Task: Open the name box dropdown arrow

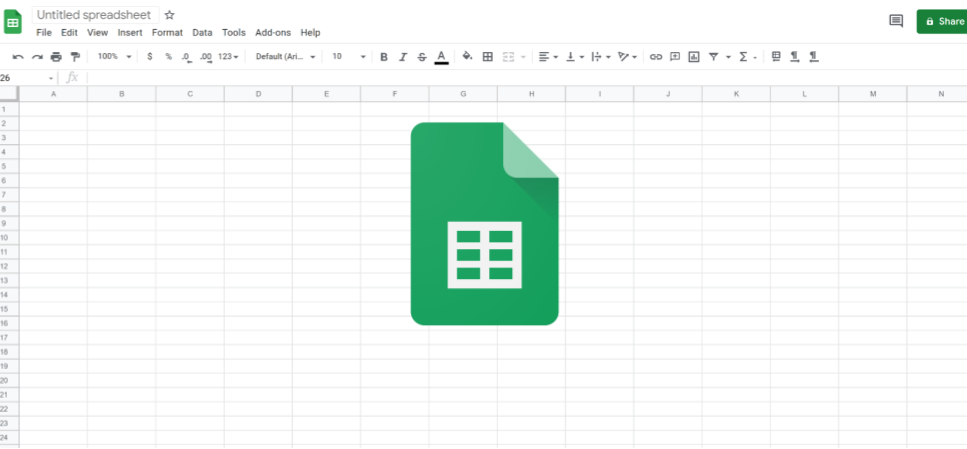Action: 51,78
